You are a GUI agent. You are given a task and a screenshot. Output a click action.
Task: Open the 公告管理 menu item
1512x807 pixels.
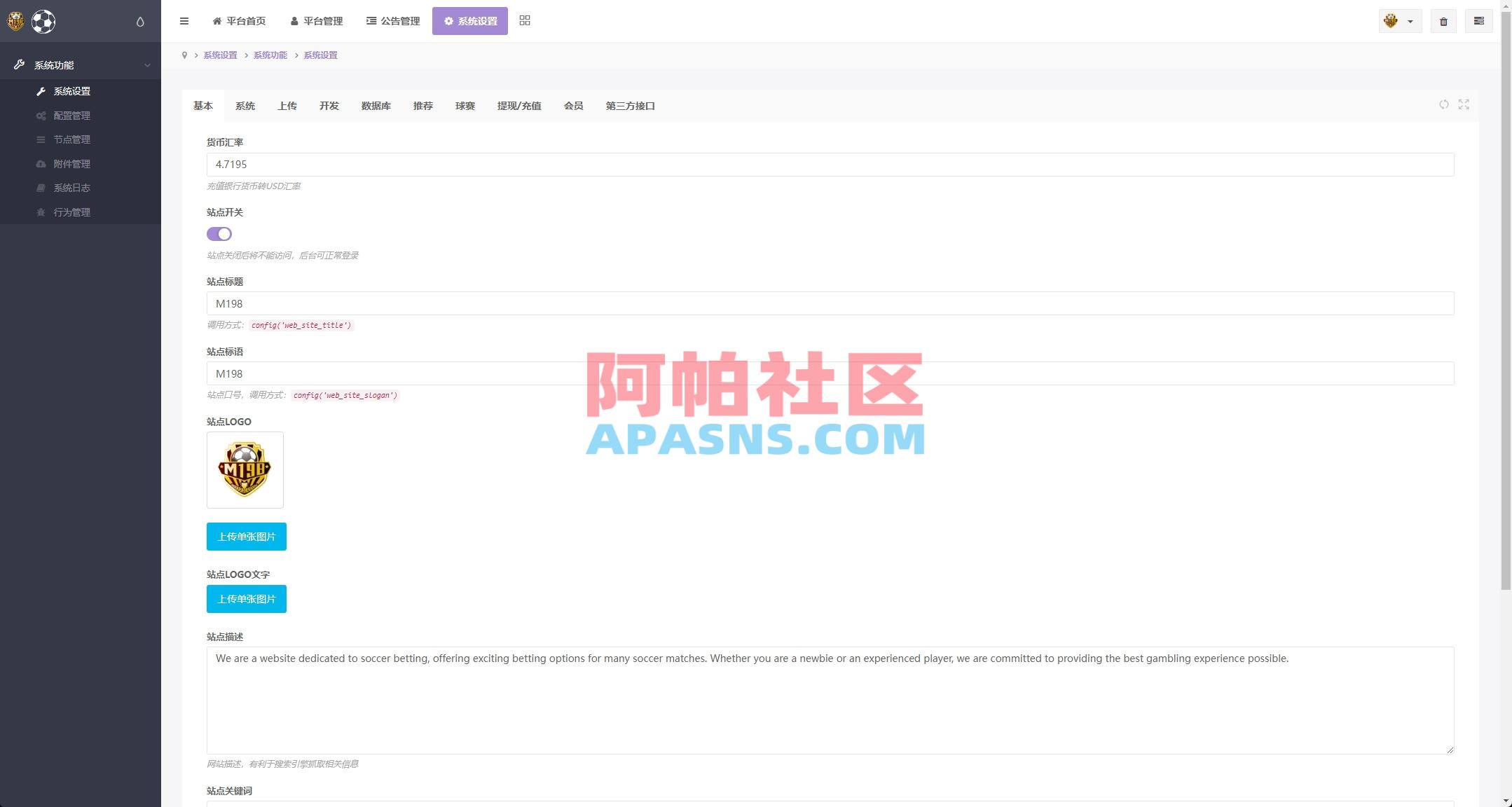(x=393, y=21)
